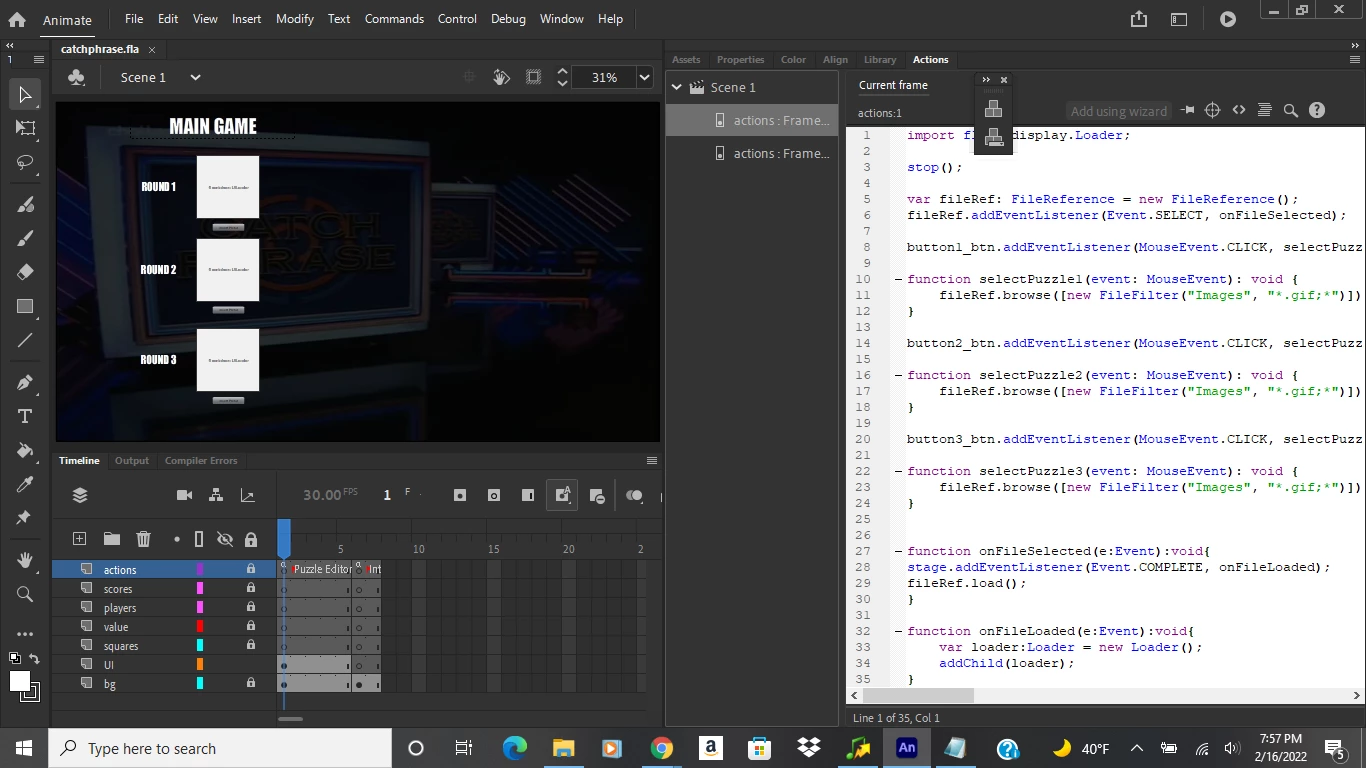Click the Free Transform tool
This screenshot has width=1366, height=768.
25,128
